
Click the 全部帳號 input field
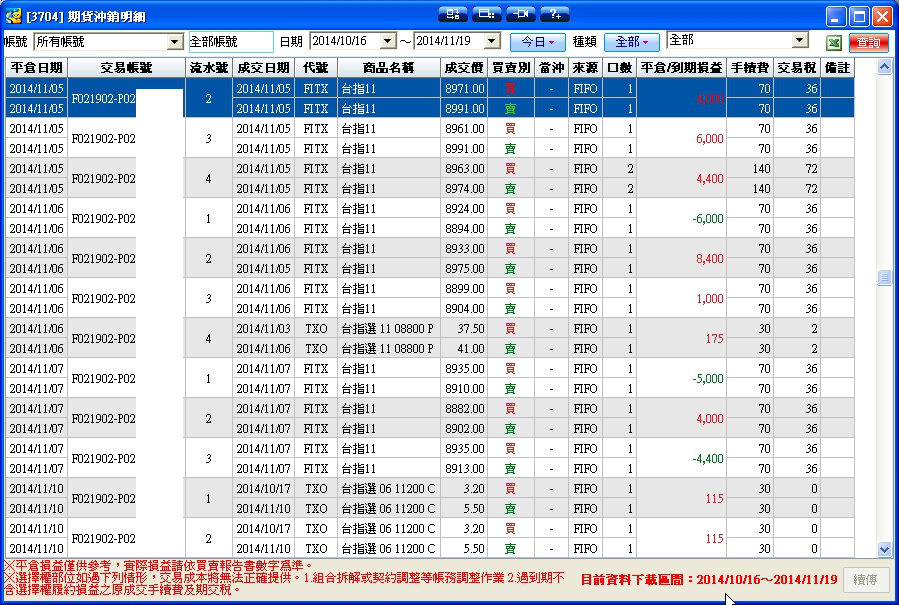pos(230,42)
